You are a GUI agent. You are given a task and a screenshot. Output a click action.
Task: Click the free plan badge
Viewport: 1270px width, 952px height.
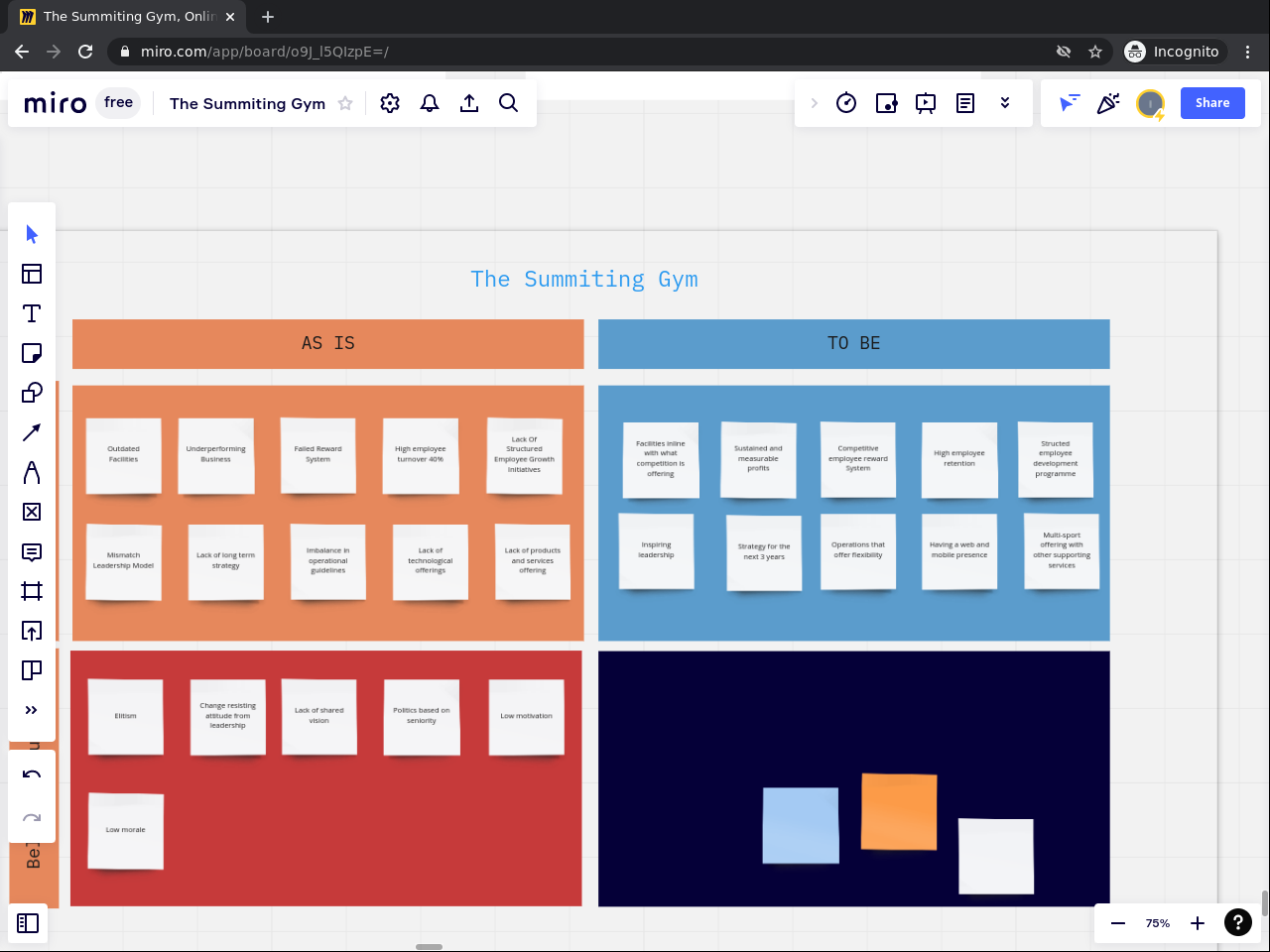point(118,102)
